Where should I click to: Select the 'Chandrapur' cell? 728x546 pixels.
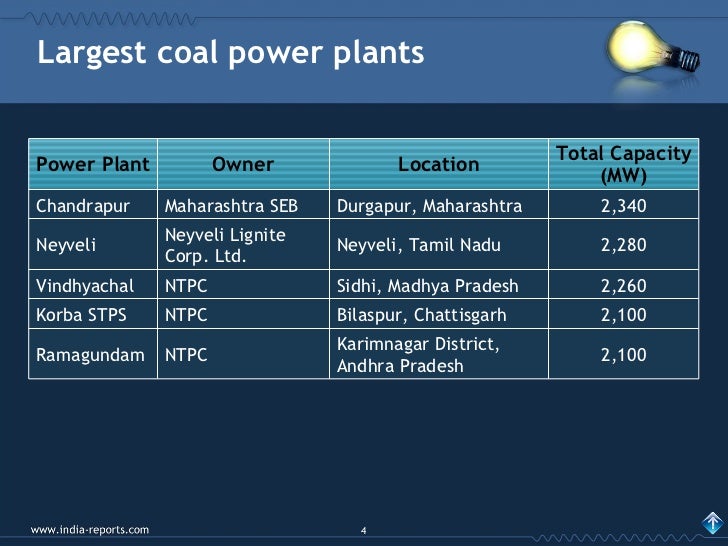(x=93, y=204)
